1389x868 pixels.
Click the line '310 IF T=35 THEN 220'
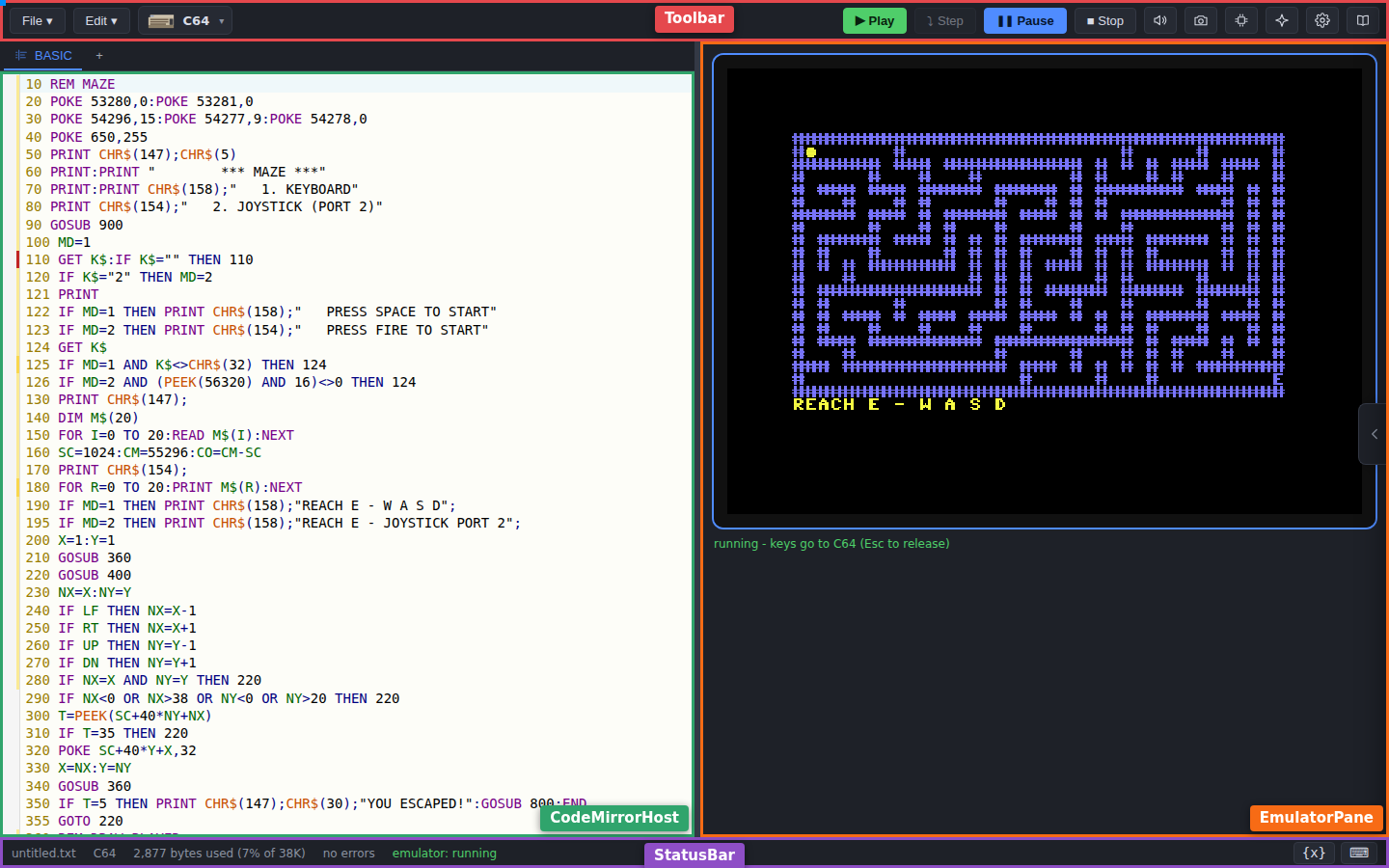357,733
